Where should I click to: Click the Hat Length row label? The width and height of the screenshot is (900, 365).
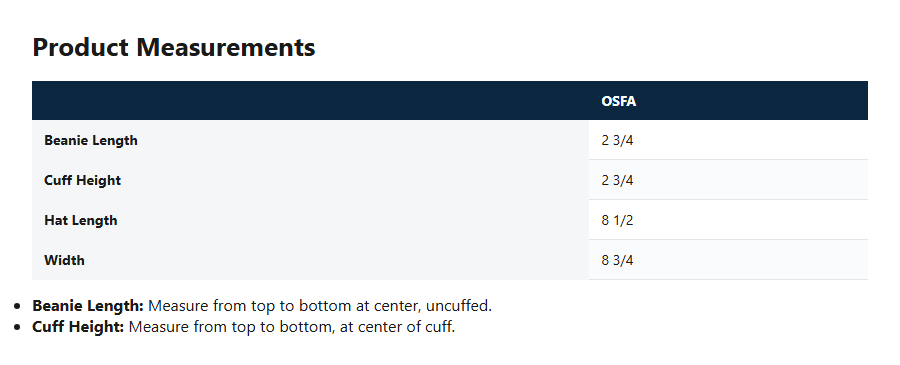[80, 220]
